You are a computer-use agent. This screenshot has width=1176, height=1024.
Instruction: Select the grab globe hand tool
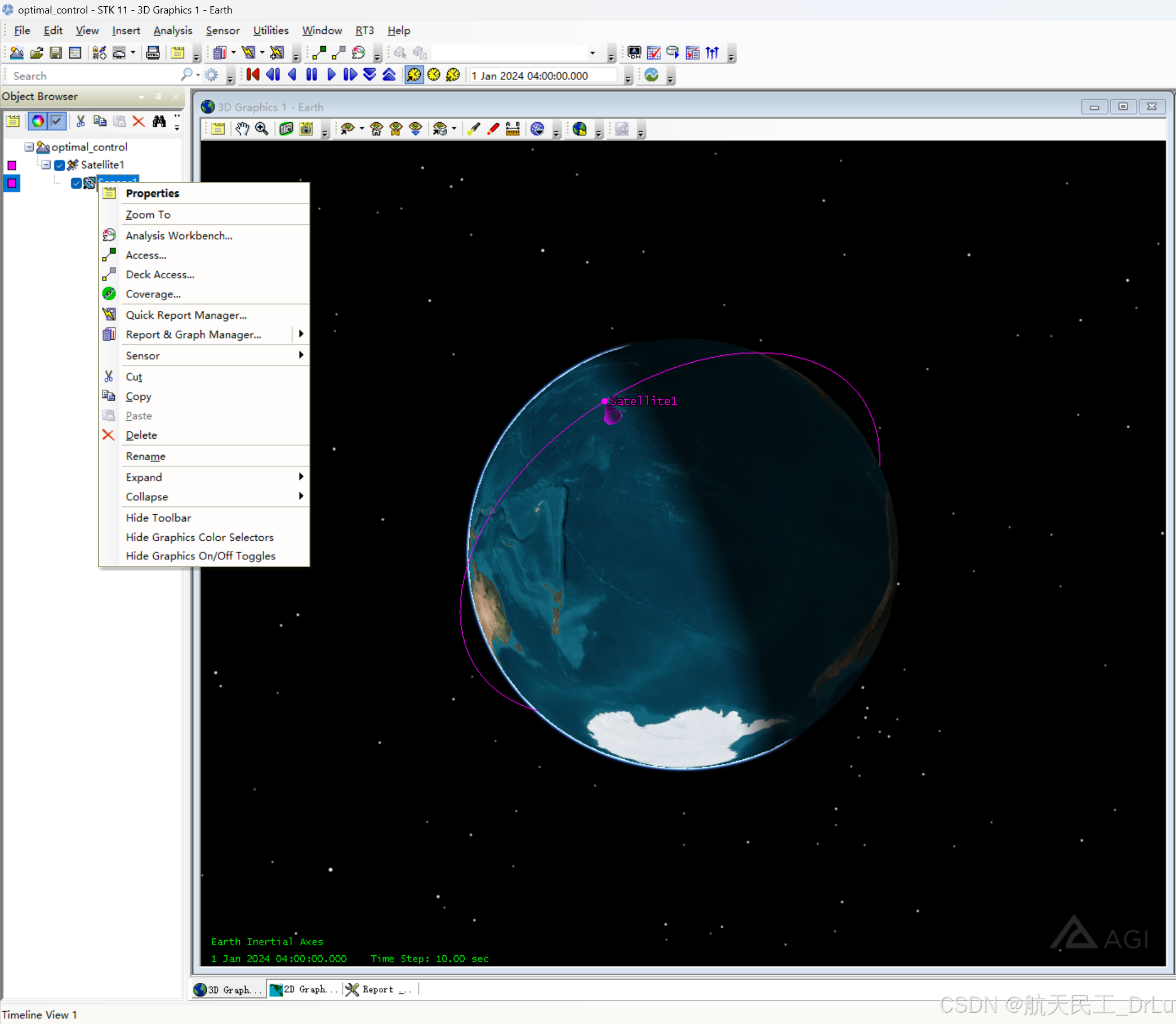point(242,129)
